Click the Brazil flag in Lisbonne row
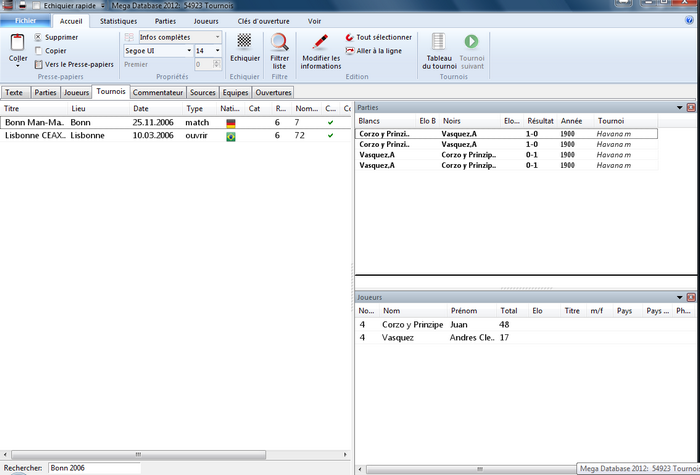The height and width of the screenshot is (475, 700). (x=231, y=137)
